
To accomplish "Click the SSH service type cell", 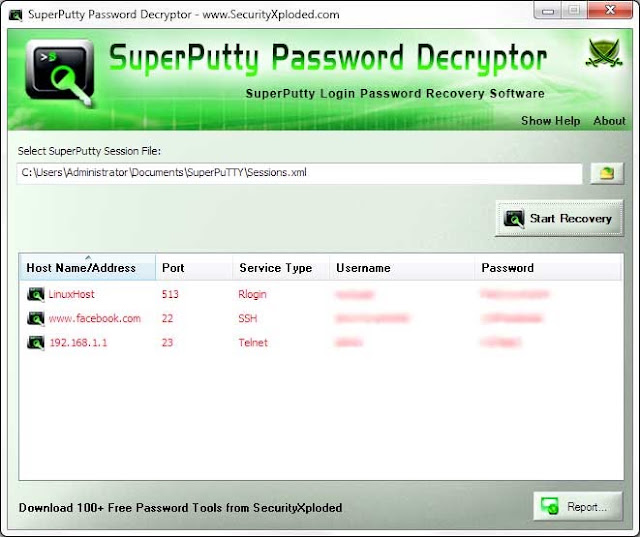I will click(x=248, y=318).
